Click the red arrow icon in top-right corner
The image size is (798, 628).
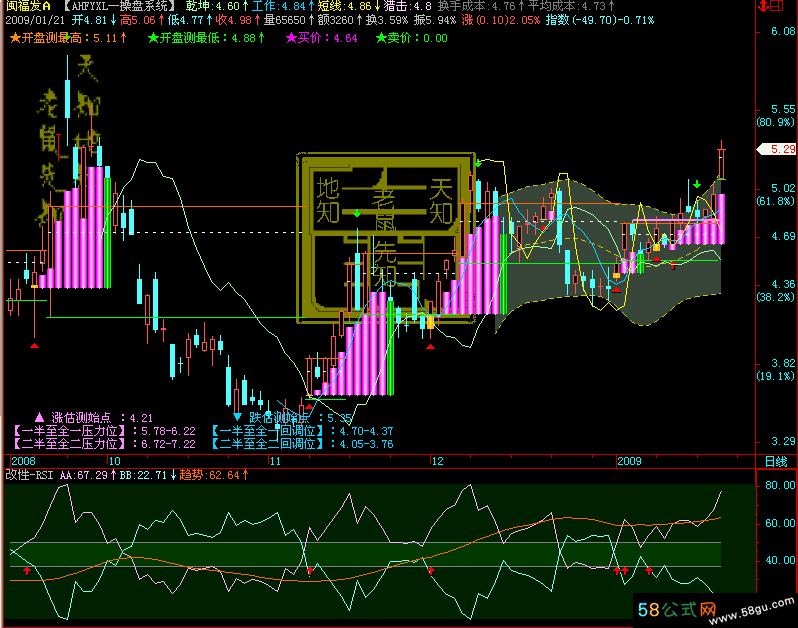coord(761,6)
